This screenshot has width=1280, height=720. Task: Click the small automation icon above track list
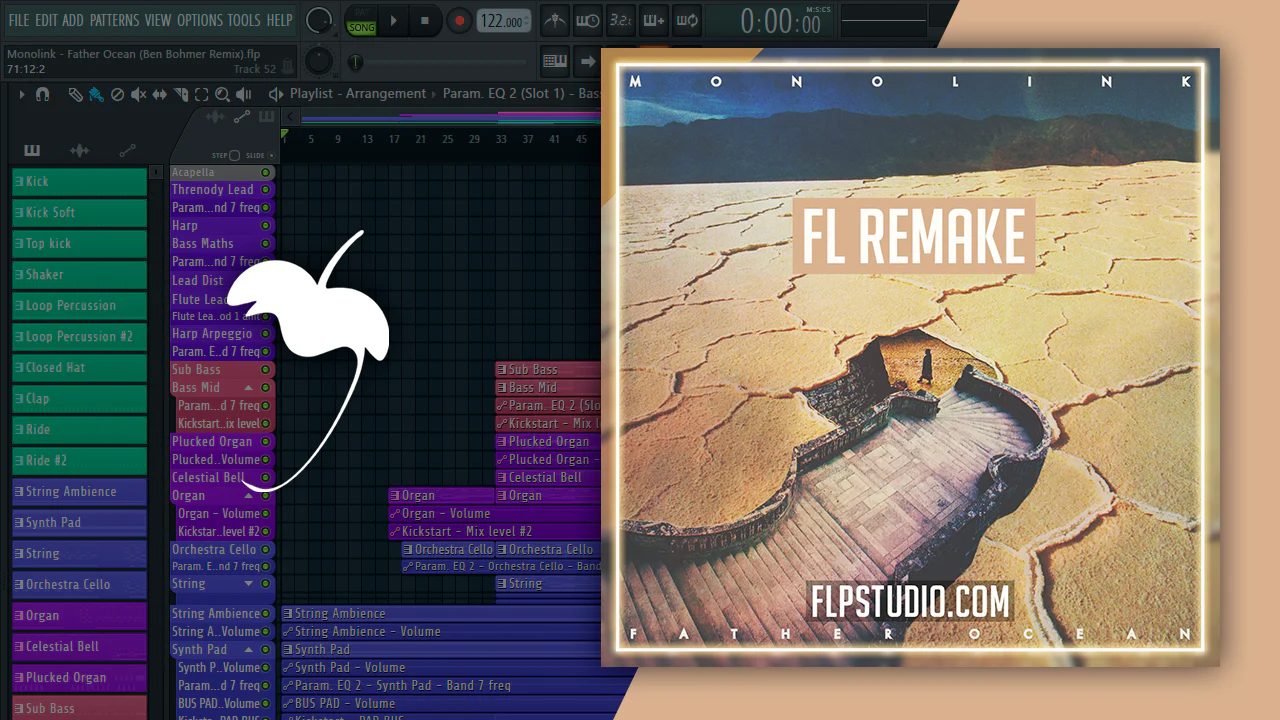click(241, 117)
